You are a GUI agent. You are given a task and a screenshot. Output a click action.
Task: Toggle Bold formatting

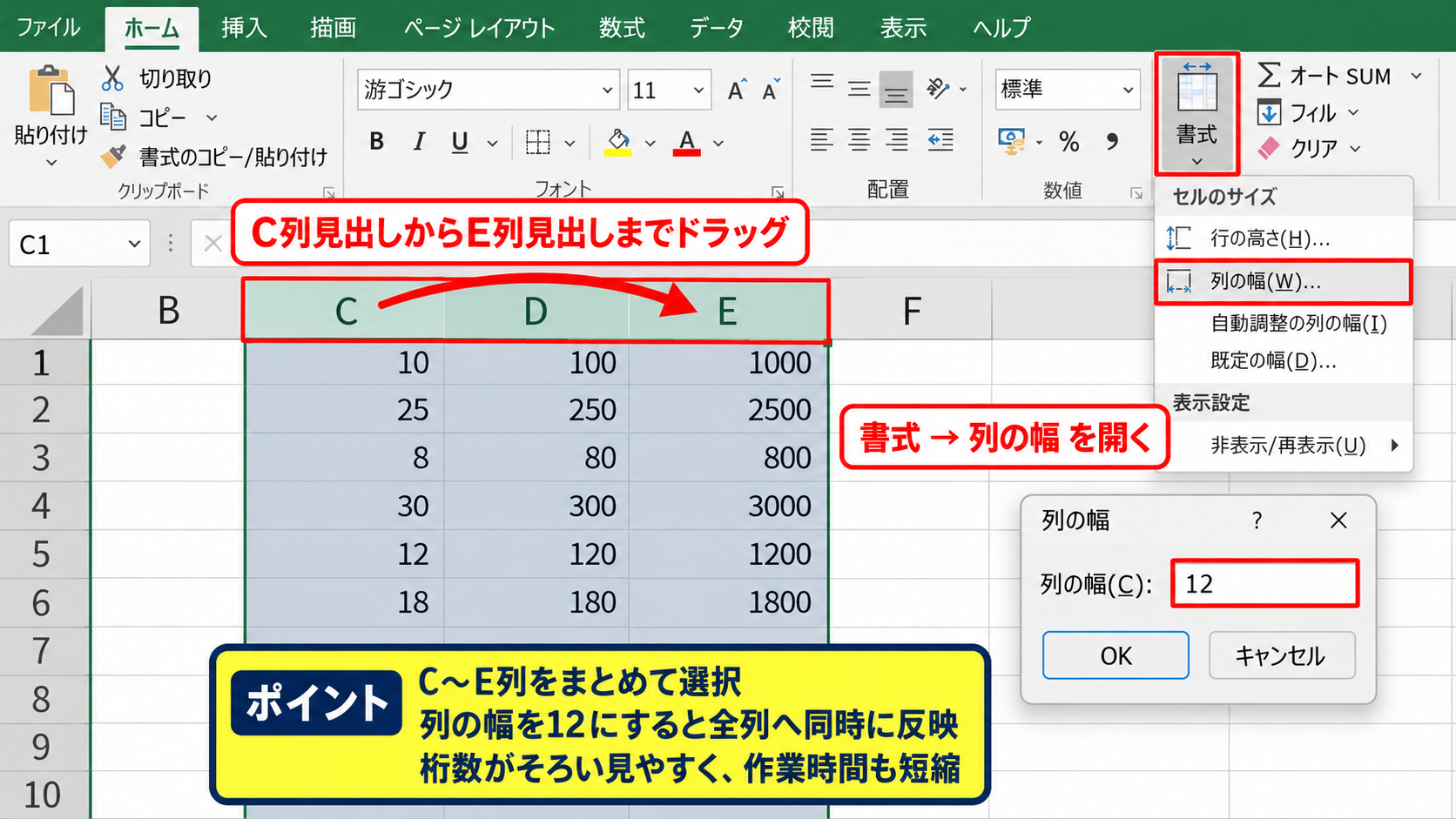376,141
